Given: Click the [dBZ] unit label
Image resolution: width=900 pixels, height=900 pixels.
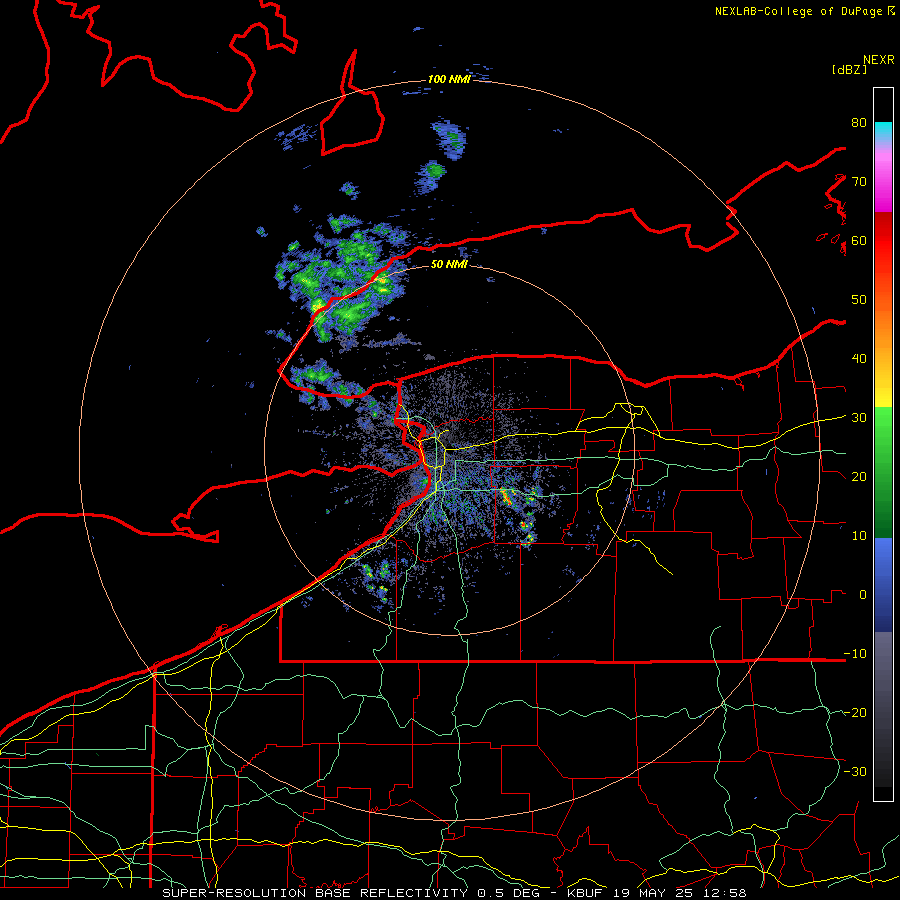Looking at the screenshot, I should coord(849,70).
